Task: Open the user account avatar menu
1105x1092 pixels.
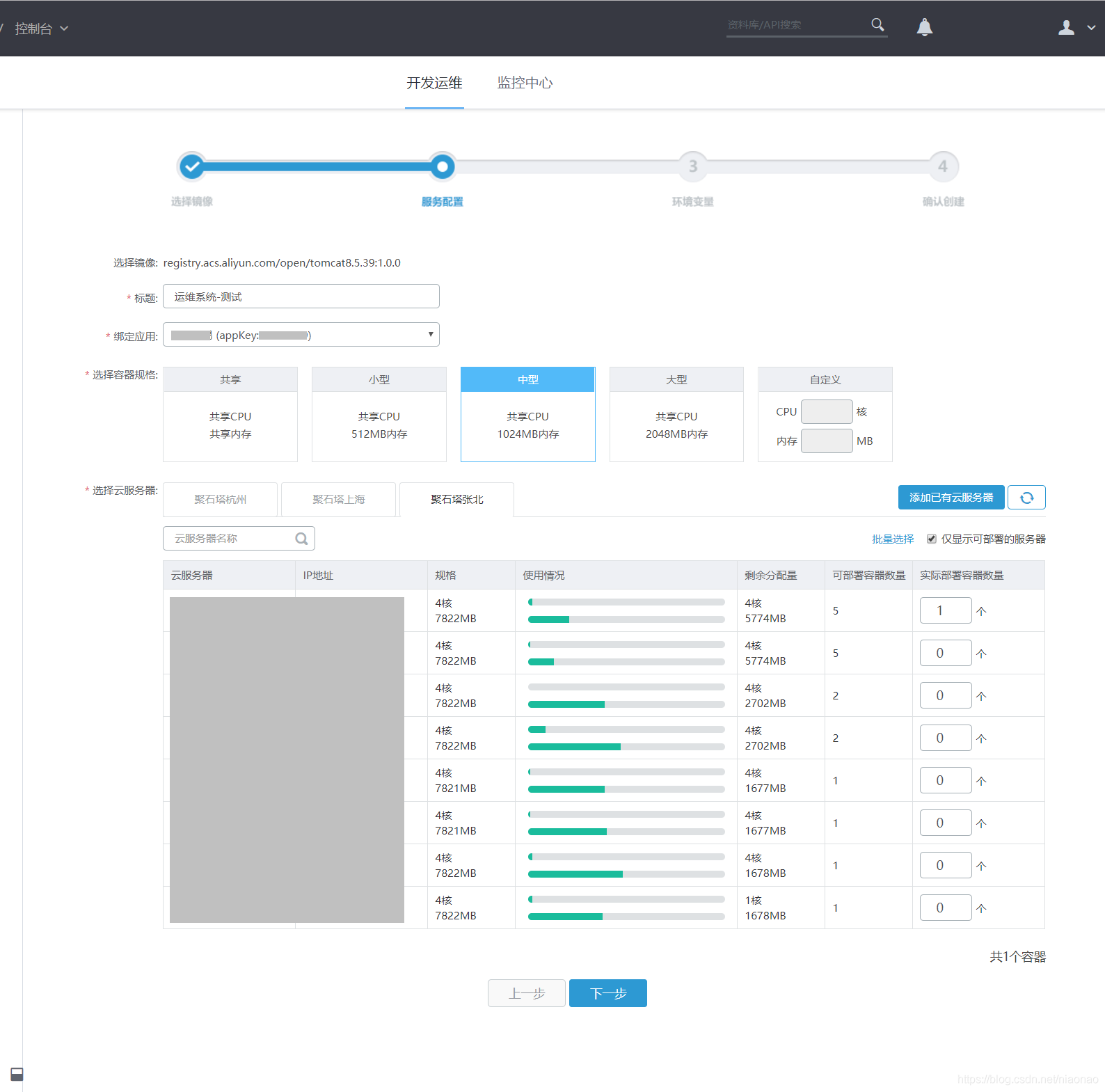Action: point(1066,28)
